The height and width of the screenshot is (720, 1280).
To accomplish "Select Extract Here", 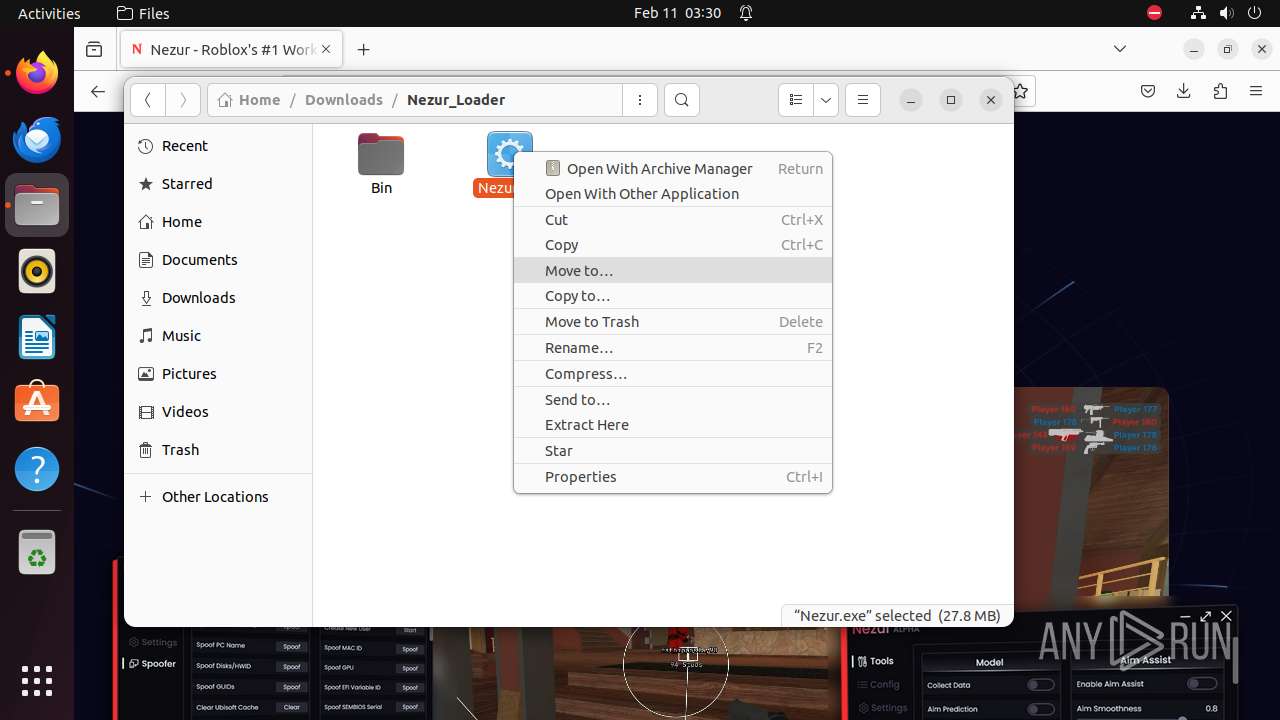I will 673,425.
